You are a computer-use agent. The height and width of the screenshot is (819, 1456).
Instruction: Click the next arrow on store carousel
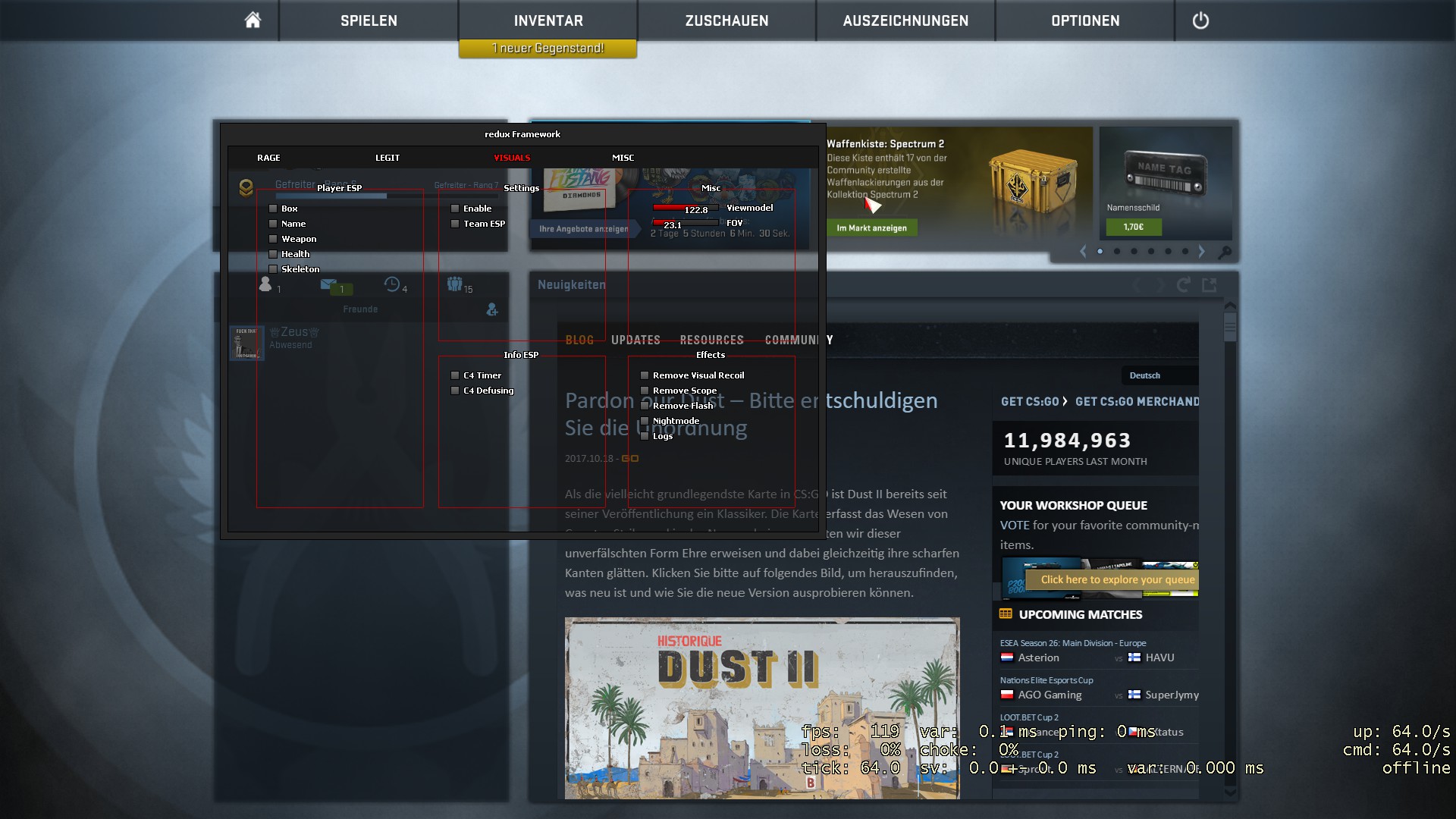[x=1201, y=252]
